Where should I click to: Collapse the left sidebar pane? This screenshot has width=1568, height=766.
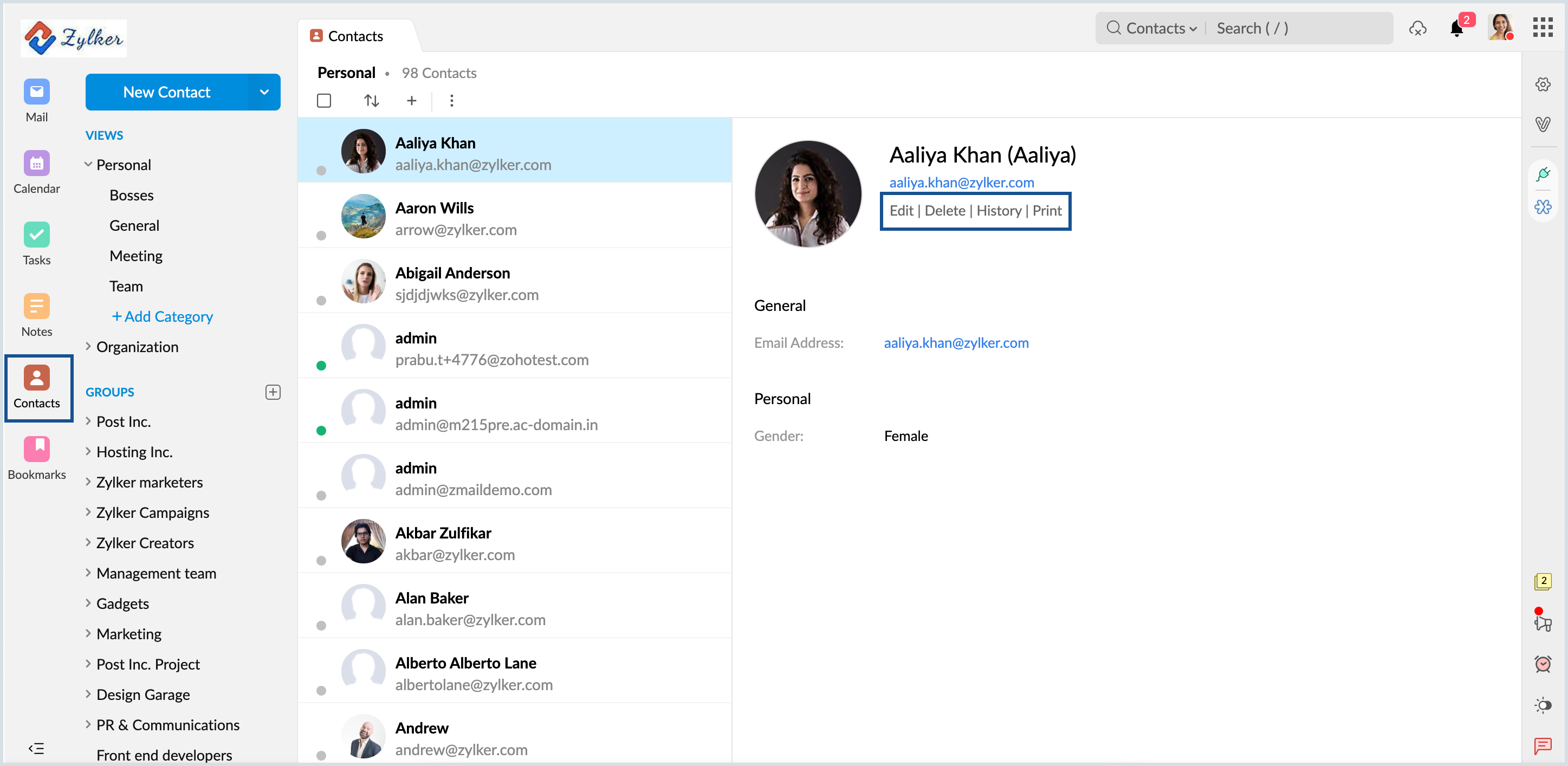36,748
